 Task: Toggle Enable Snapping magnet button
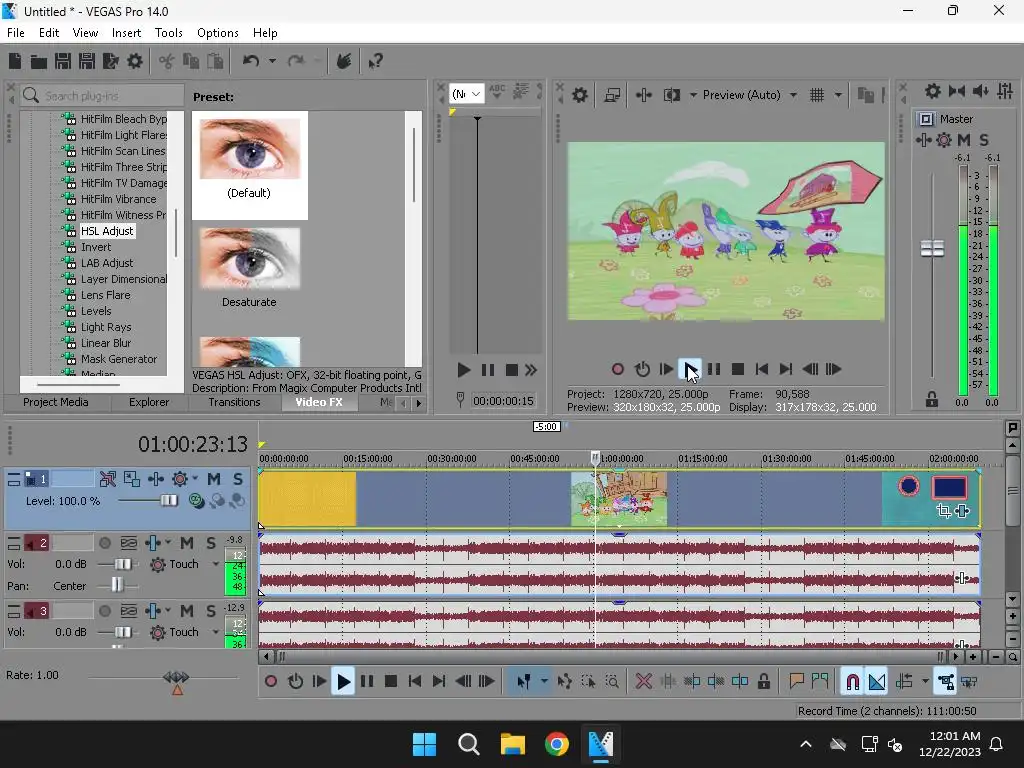(x=852, y=682)
